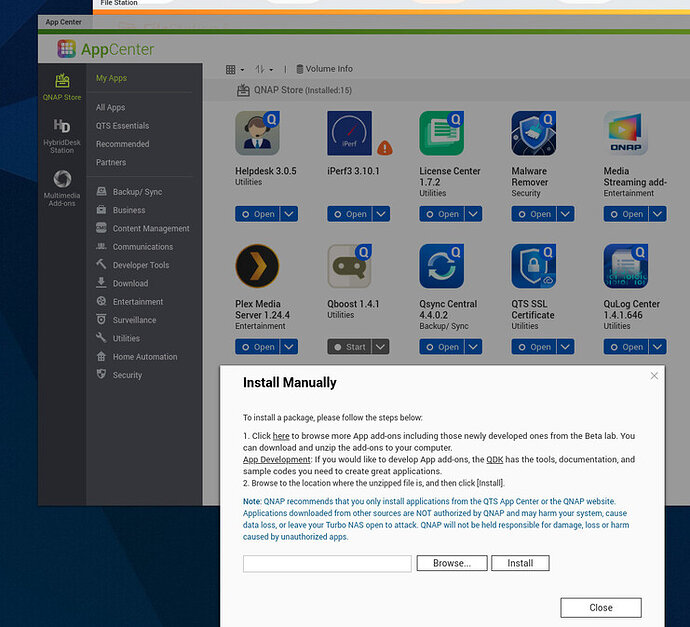Open the QNAP Store sidebar icon
The image size is (690, 627).
[x=62, y=87]
